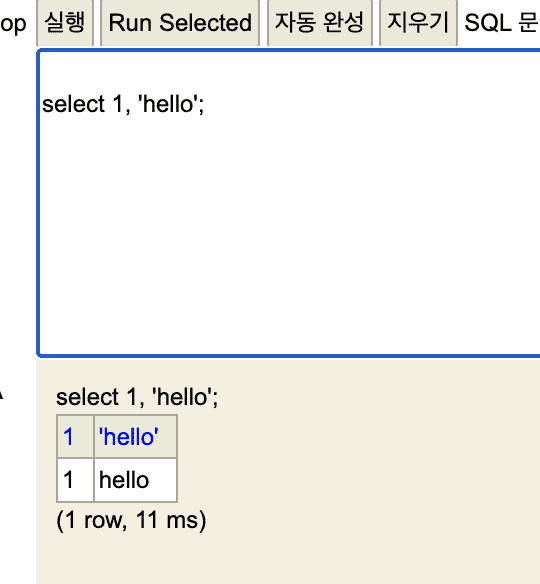Image resolution: width=540 pixels, height=584 pixels.
Task: Click the partially visible item at the left edge
Action: click(1, 396)
